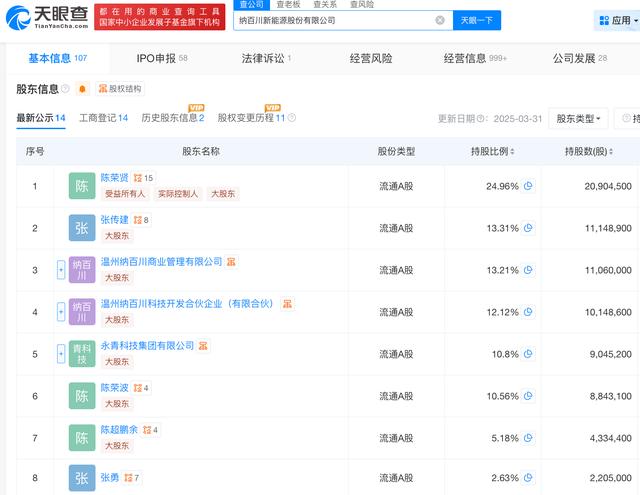Click the pie chart icon next to 13.31%
Viewport: 640px width, 495px height.
click(528, 228)
